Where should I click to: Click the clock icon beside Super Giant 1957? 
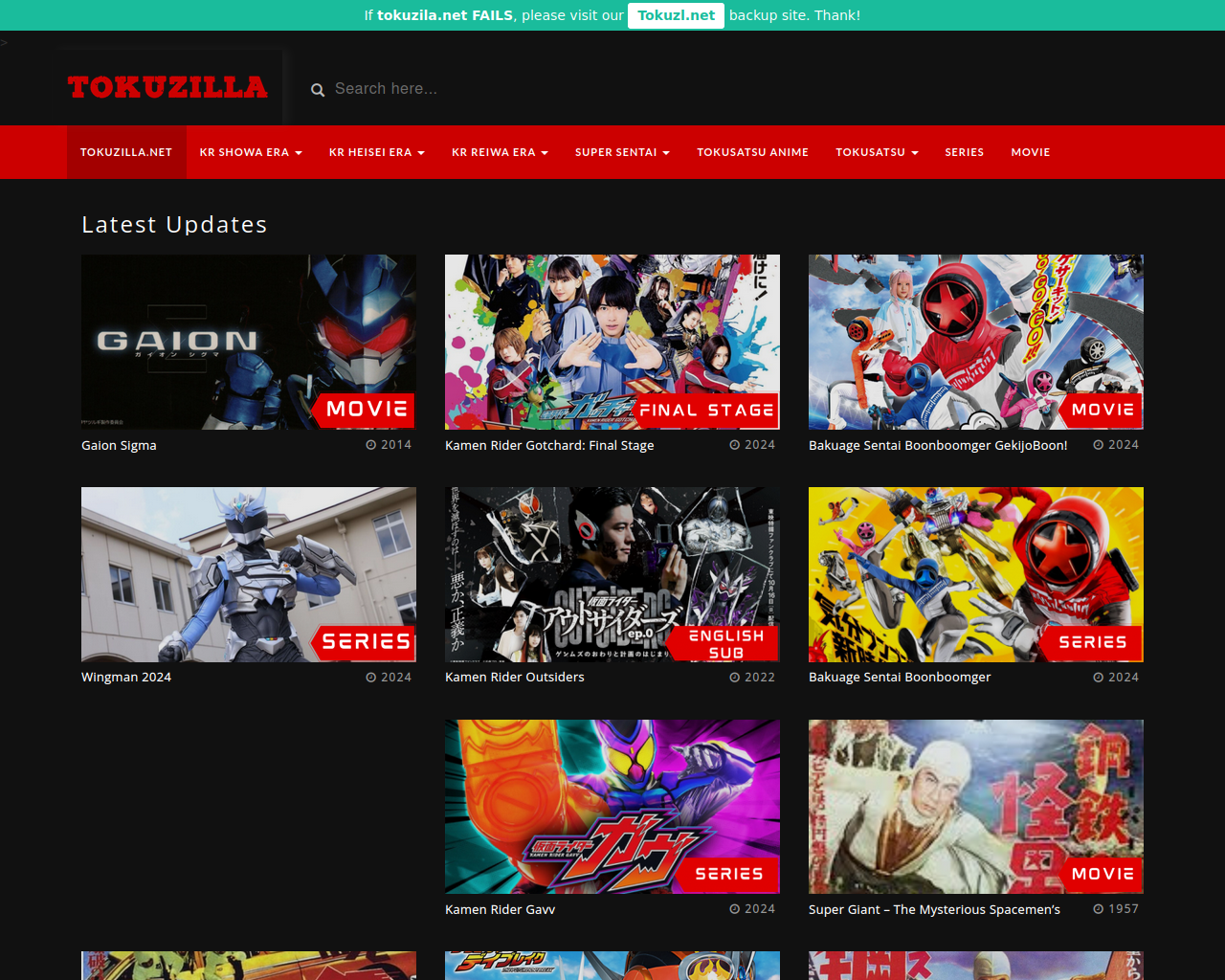point(1098,909)
